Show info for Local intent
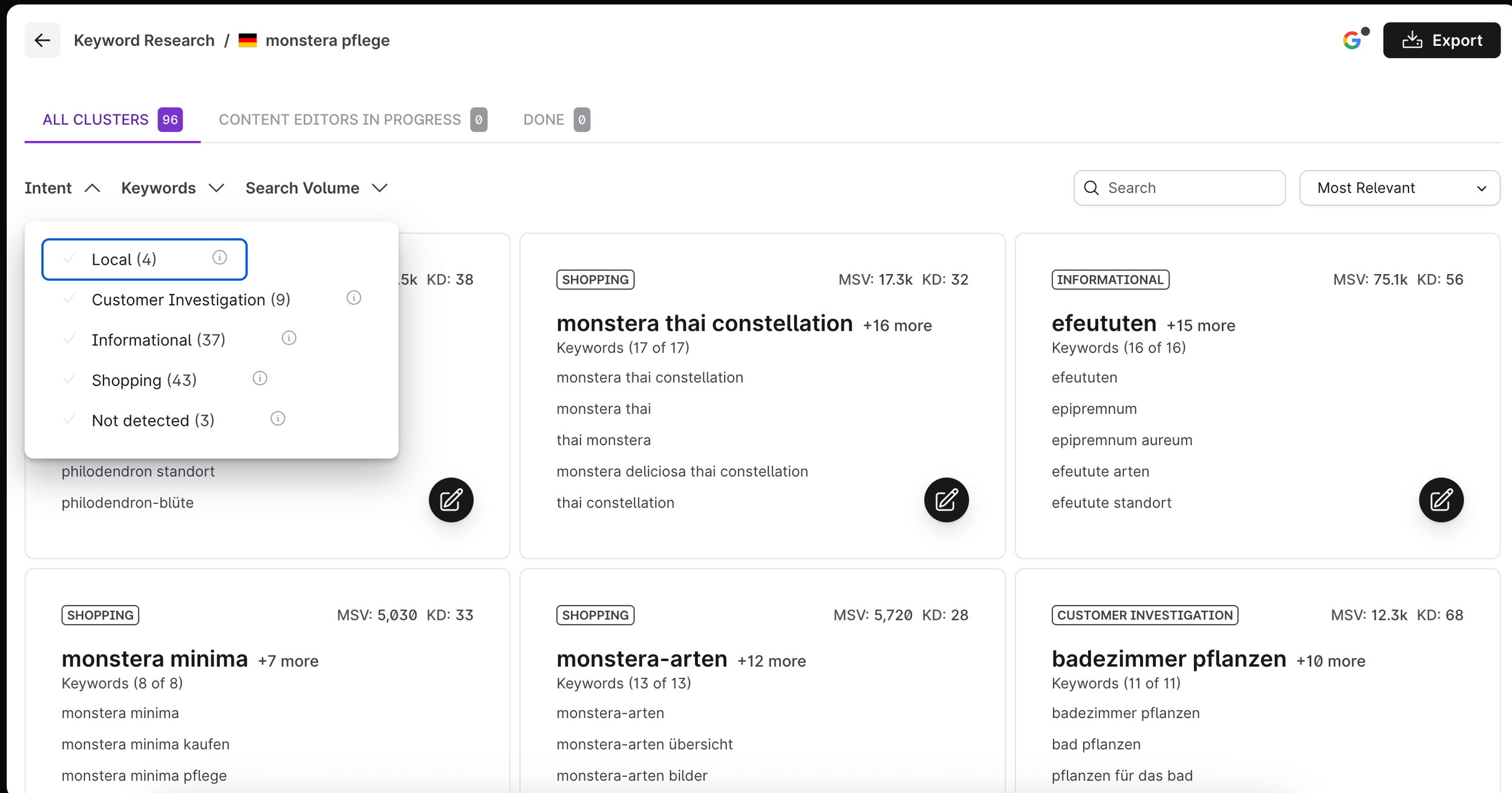Image resolution: width=1512 pixels, height=793 pixels. pyautogui.click(x=220, y=258)
